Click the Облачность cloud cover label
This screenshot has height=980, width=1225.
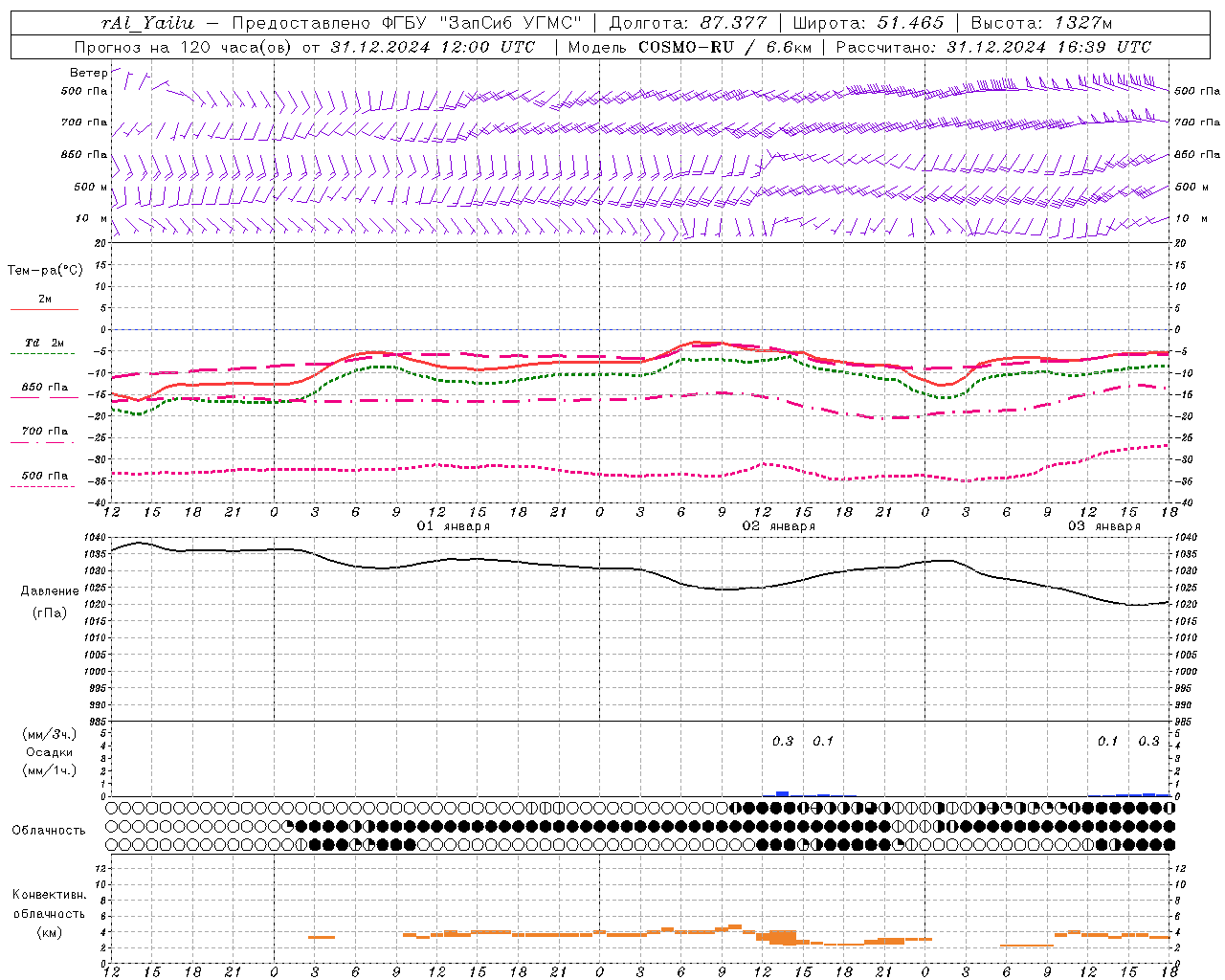pos(49,830)
